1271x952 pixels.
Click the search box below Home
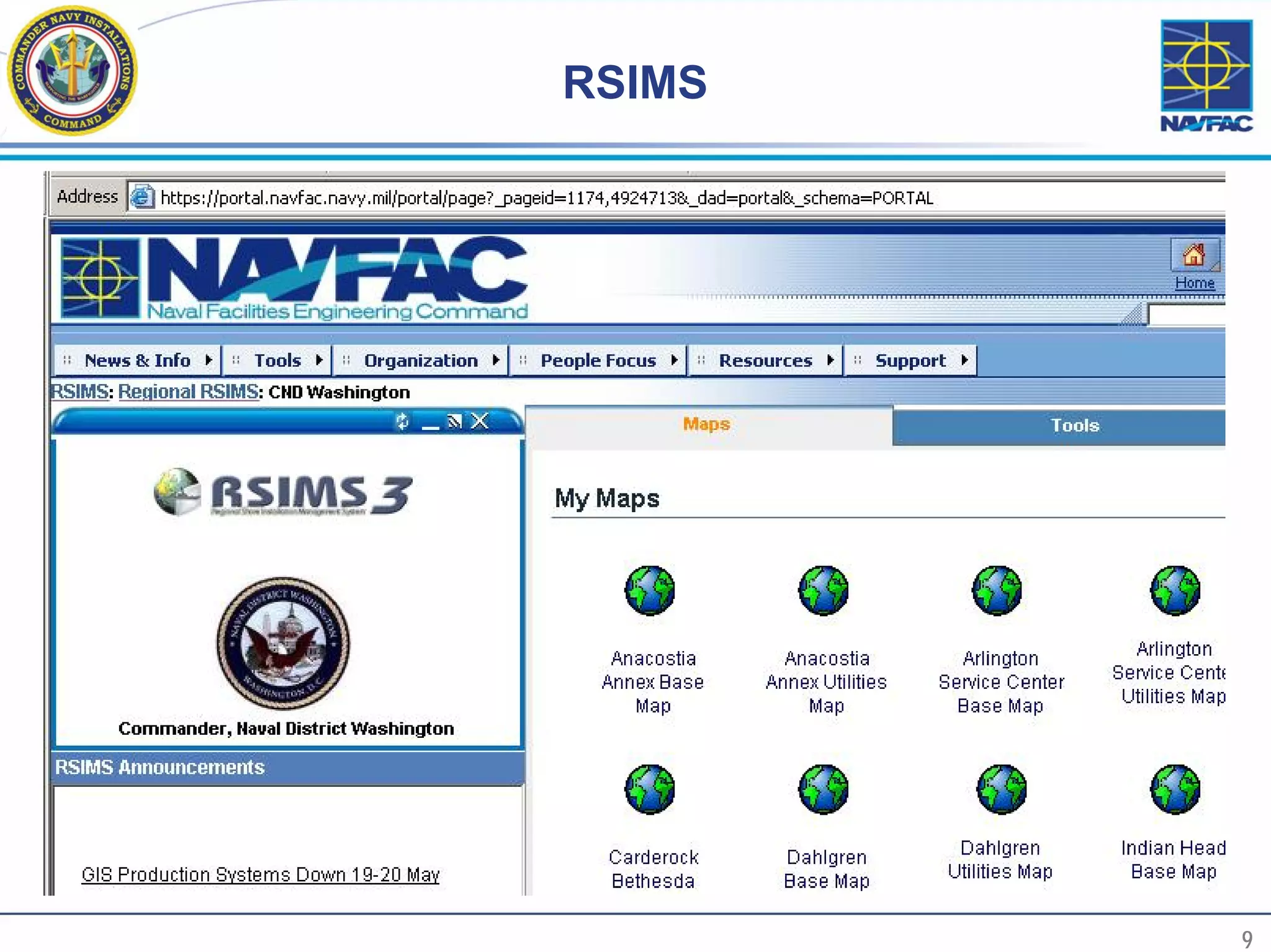click(x=1187, y=315)
